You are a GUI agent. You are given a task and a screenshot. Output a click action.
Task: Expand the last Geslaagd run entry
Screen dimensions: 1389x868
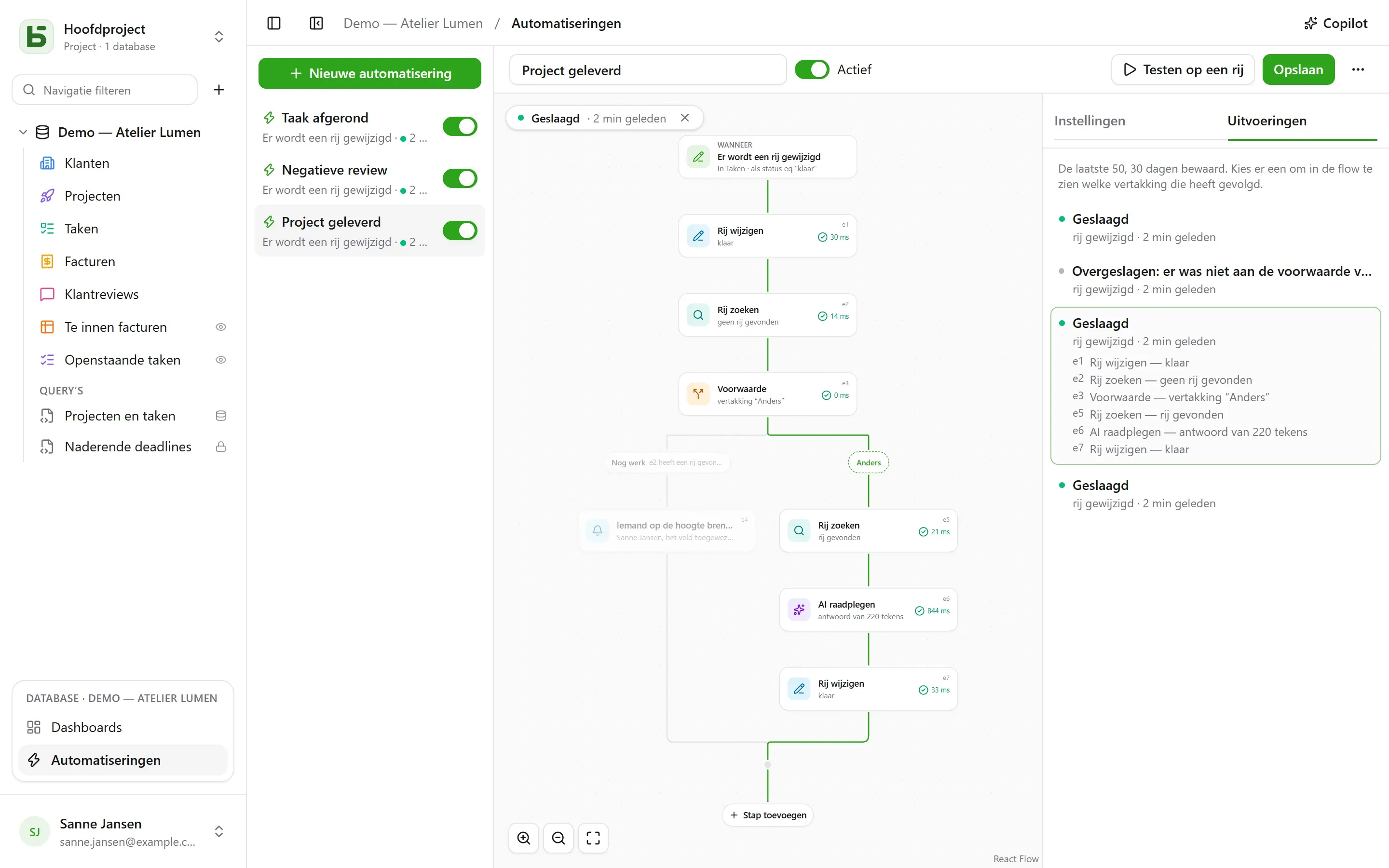click(x=1216, y=494)
